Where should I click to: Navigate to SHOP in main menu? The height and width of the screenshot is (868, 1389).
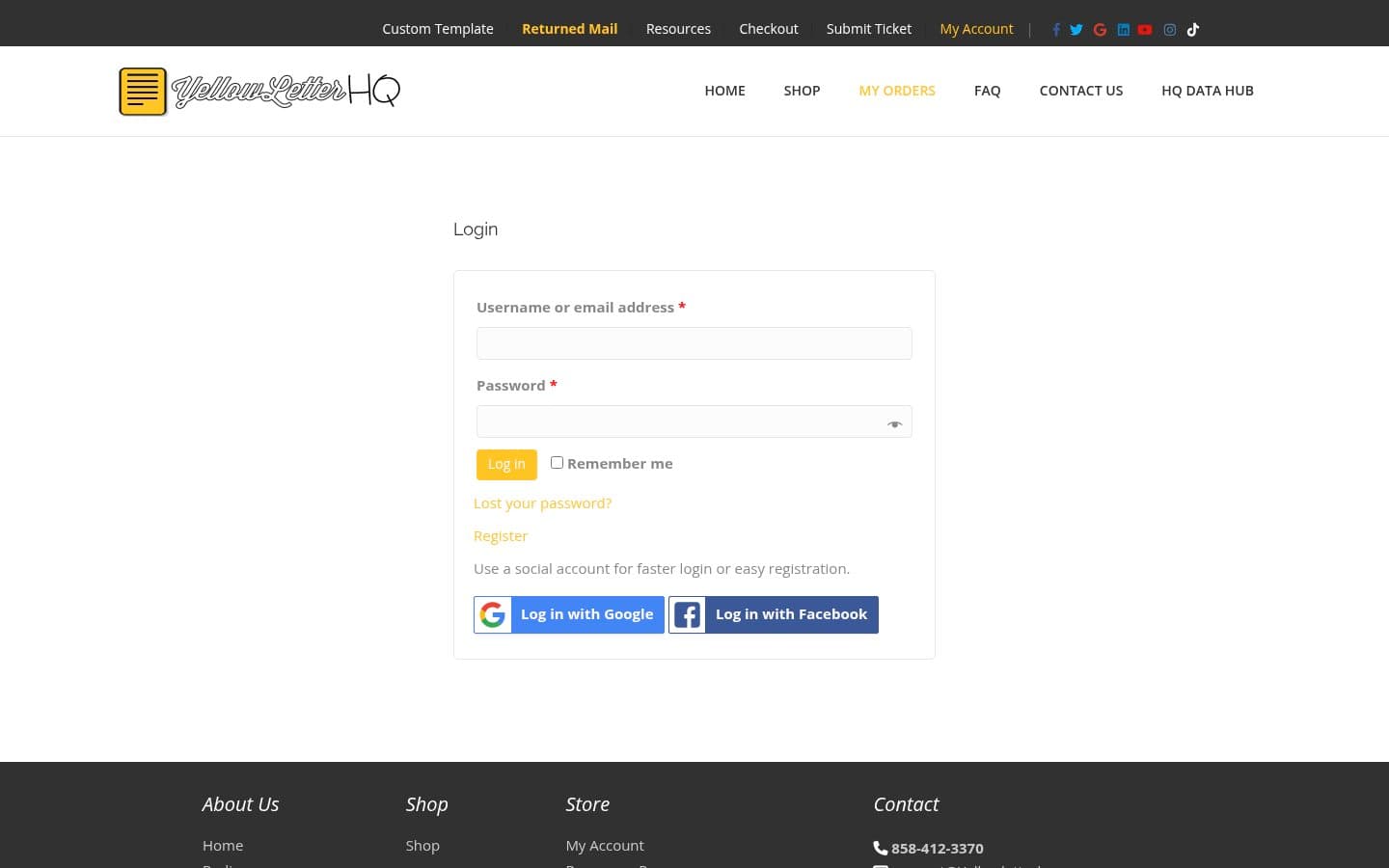(x=802, y=91)
